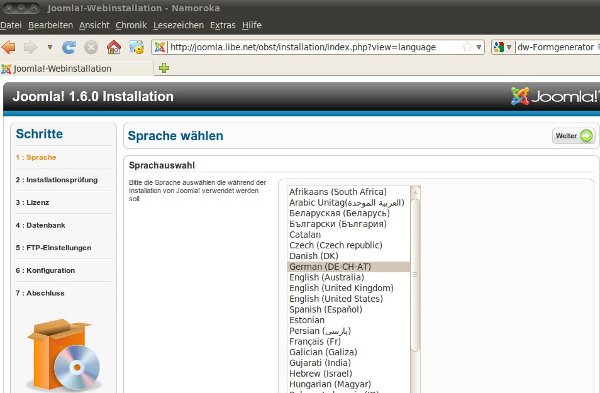Screen dimensions: 600x393
Task: Click the stop loading icon
Action: (x=91, y=47)
